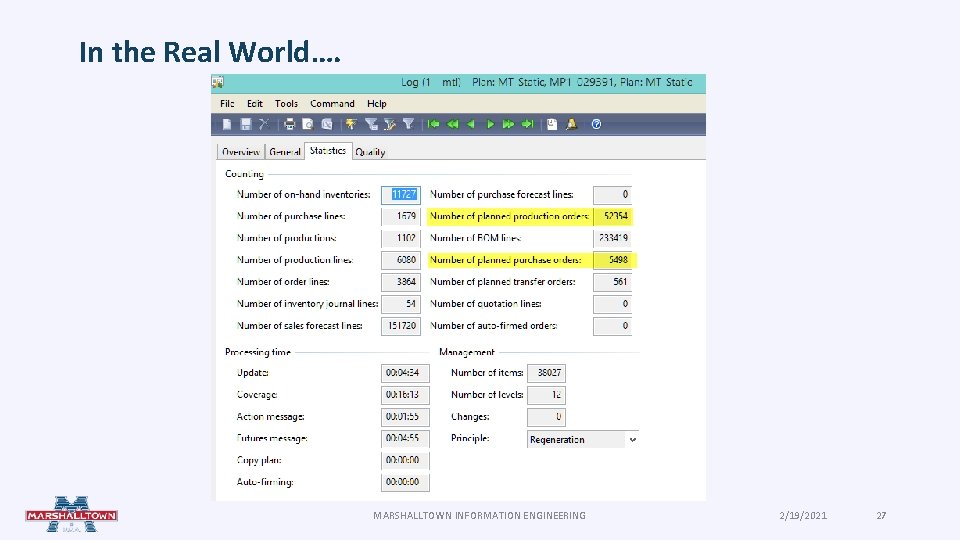Click Copy plan time field
The width and height of the screenshot is (960, 540).
coord(405,460)
